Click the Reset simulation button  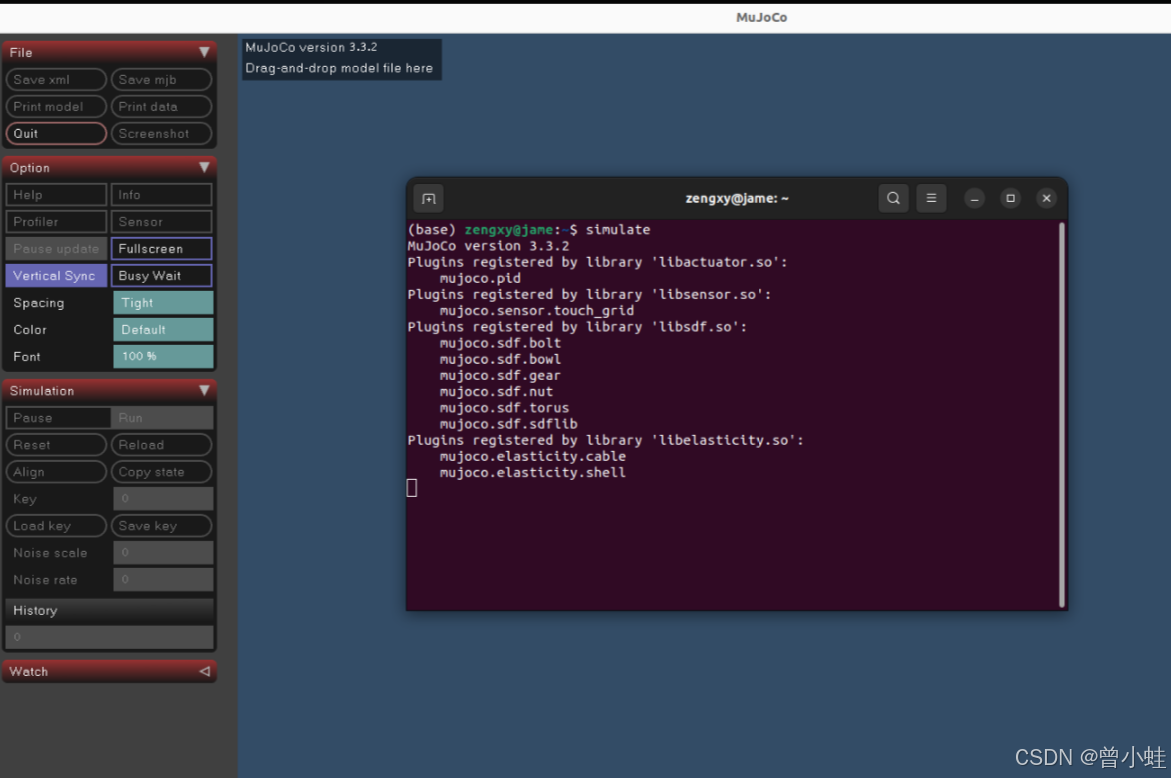pos(56,445)
